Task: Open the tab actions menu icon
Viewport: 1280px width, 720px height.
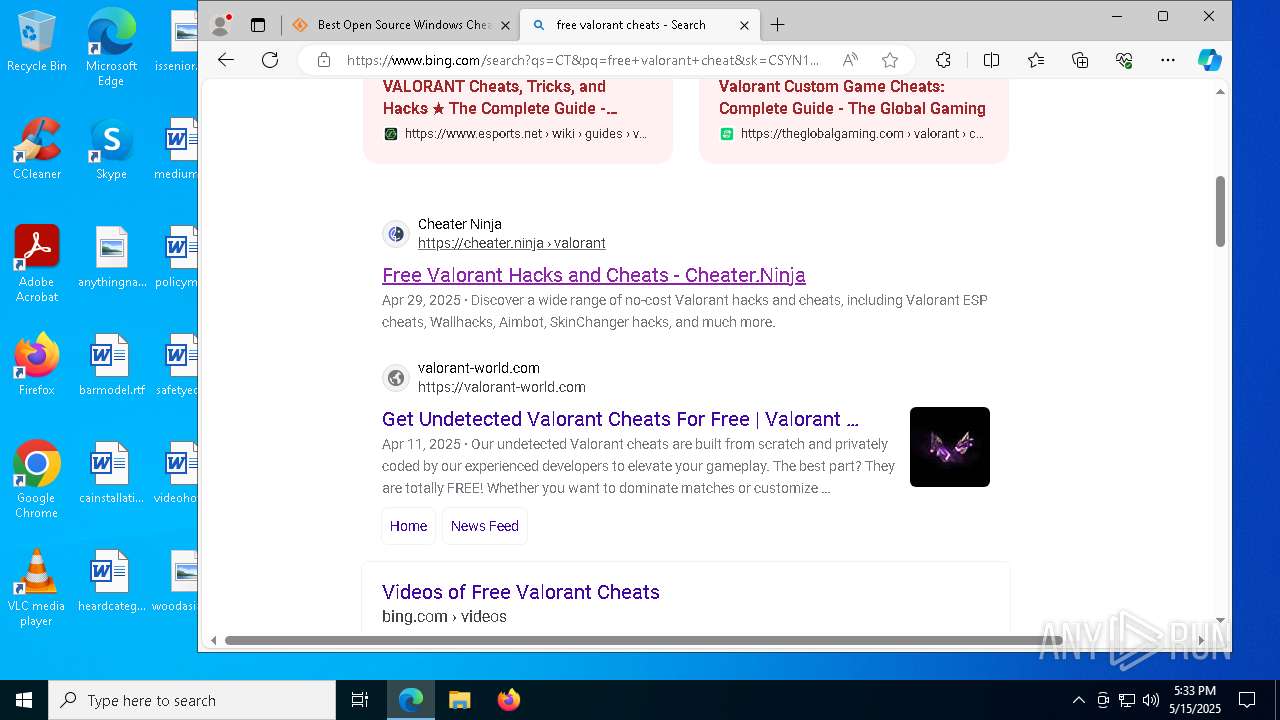Action: click(x=258, y=25)
